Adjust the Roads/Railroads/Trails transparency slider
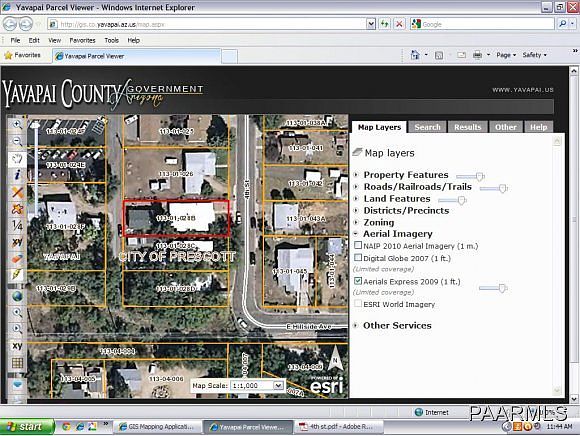Image resolution: width=580 pixels, height=436 pixels. click(x=502, y=189)
